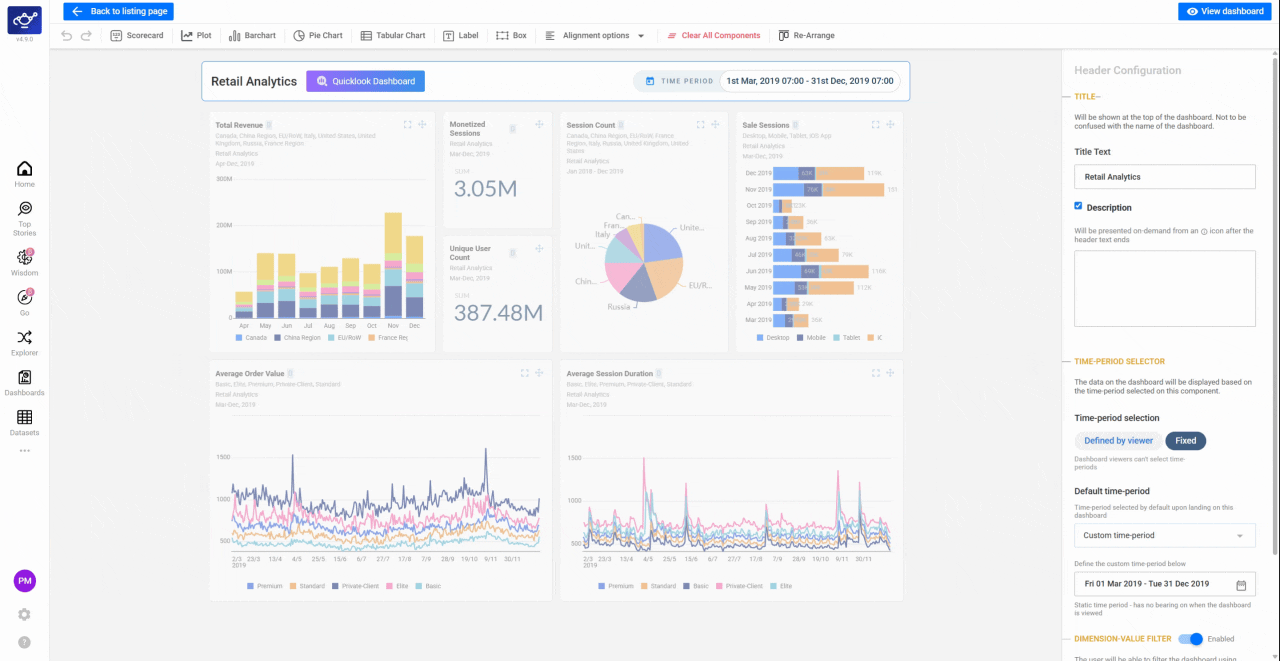Click move handle on Unique User Count

tap(539, 248)
